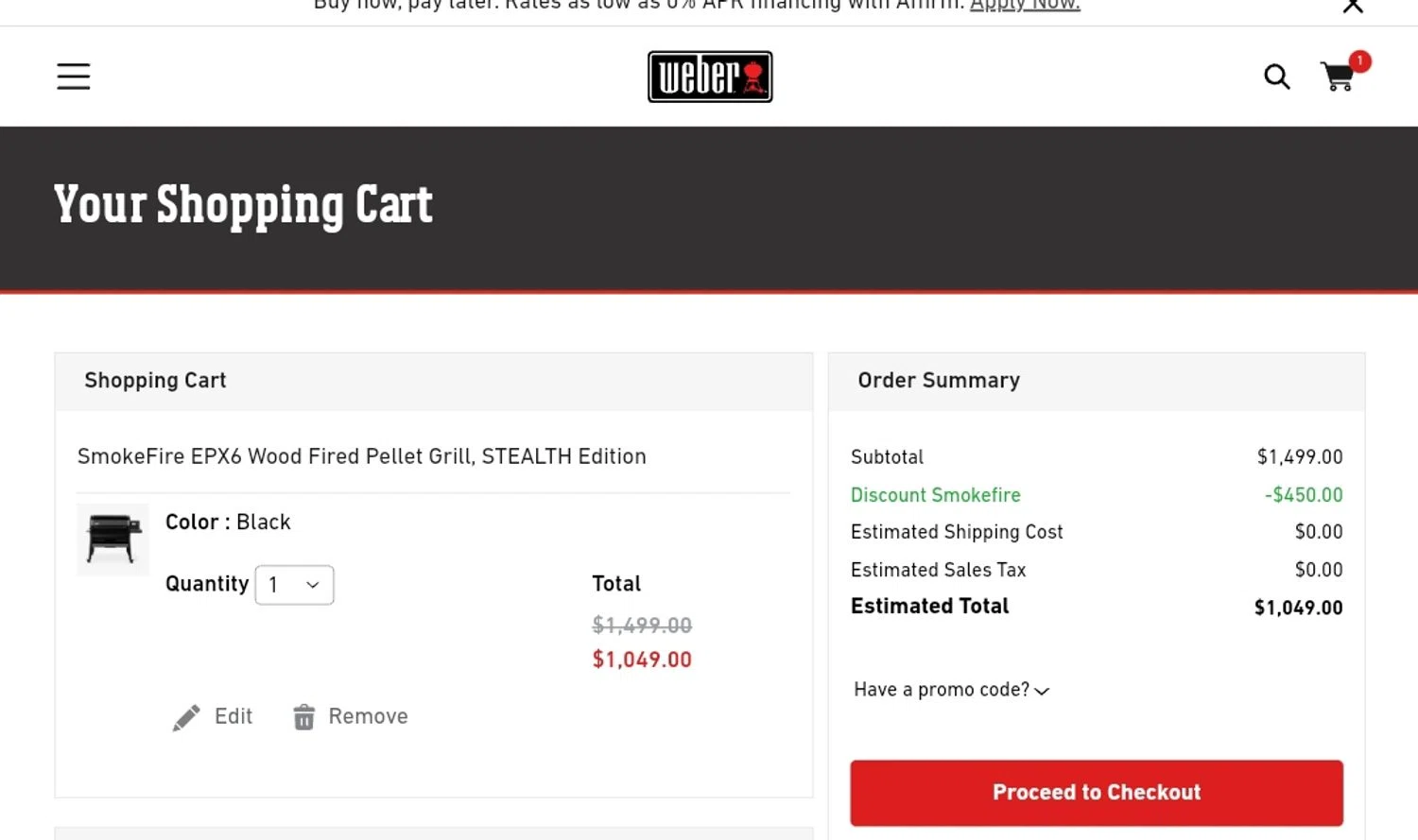The height and width of the screenshot is (840, 1418).
Task: Click the Quantity dropdown chevron arrow
Action: click(313, 585)
